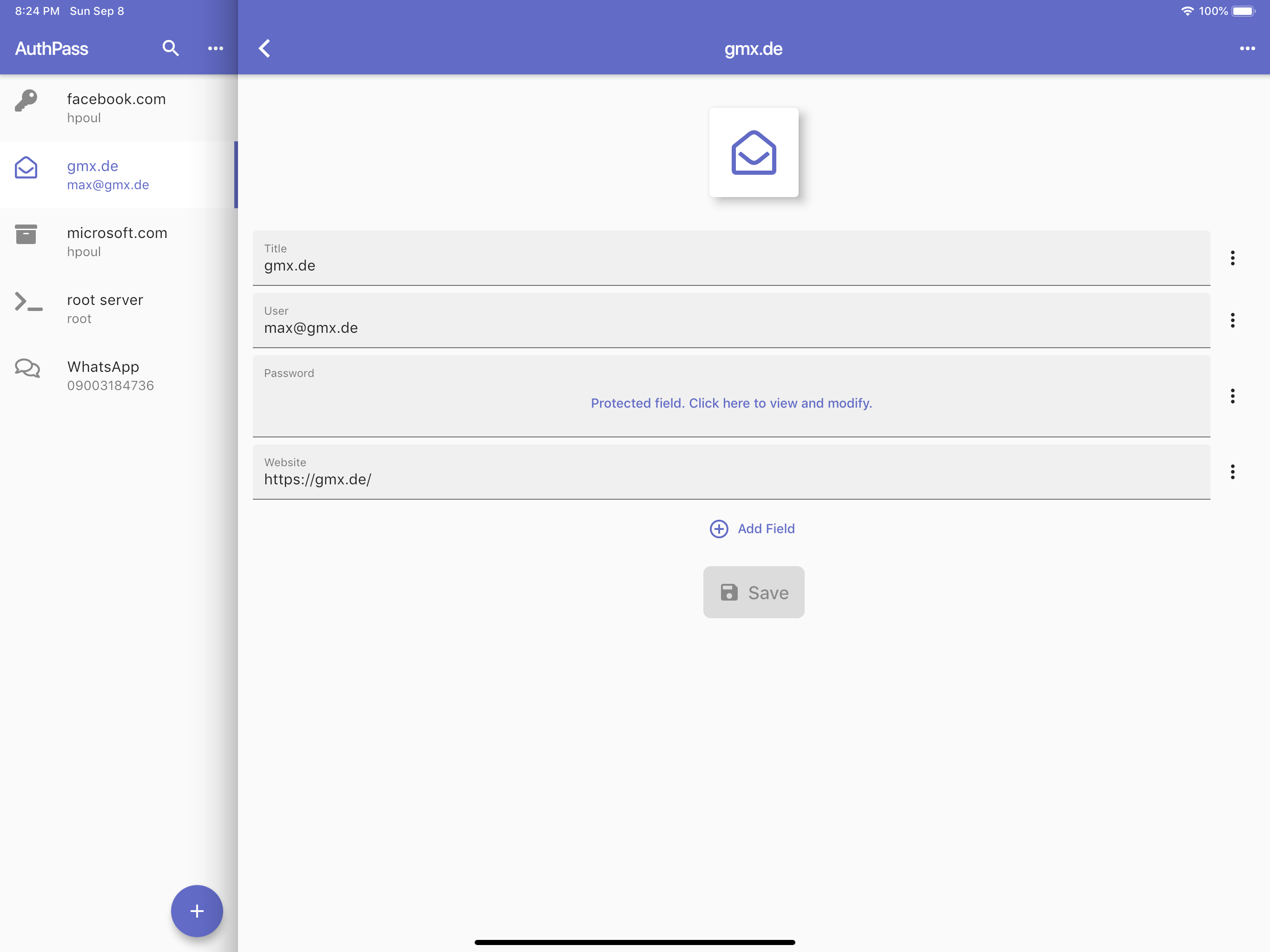1270x952 pixels.
Task: Select WhatsApp entry title
Action: pos(103,366)
